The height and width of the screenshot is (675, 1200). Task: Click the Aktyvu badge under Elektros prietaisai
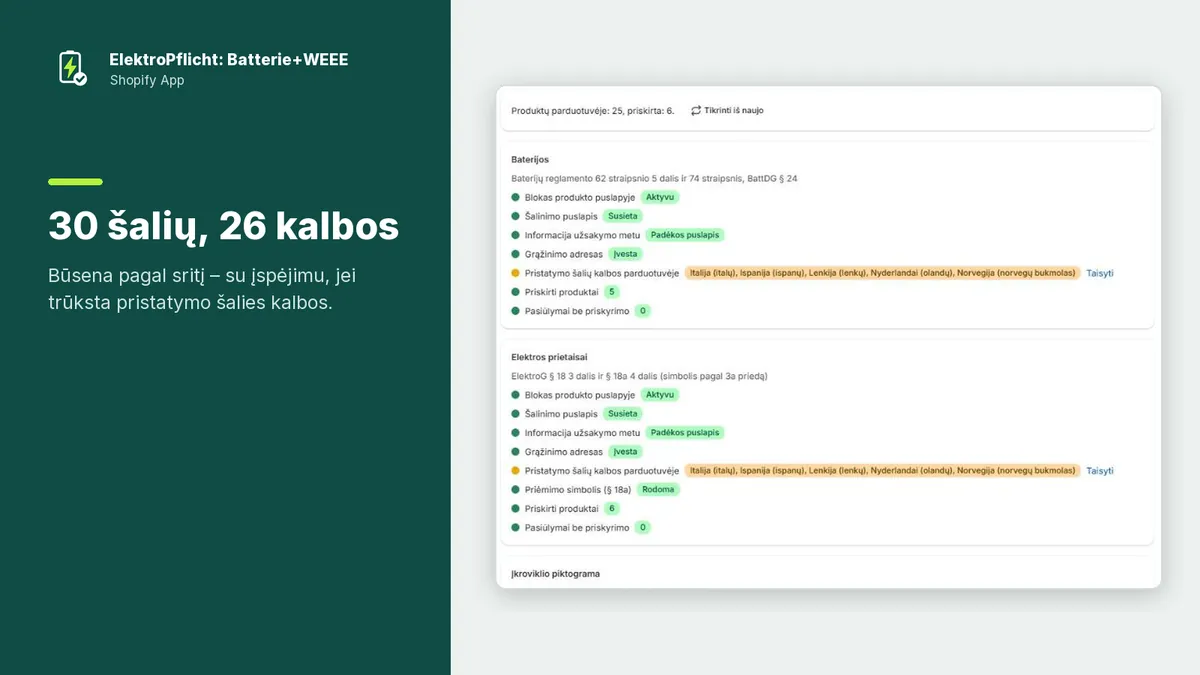click(x=660, y=395)
